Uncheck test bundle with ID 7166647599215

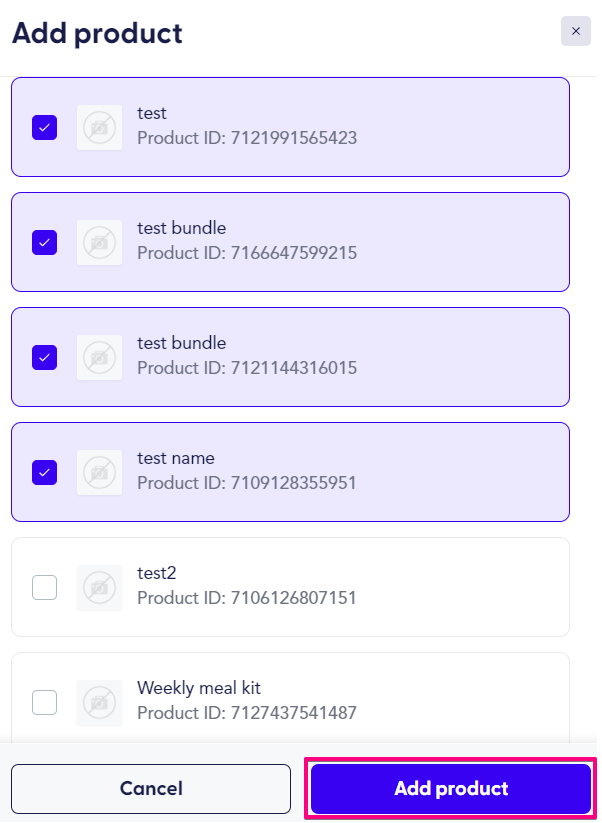click(x=45, y=242)
